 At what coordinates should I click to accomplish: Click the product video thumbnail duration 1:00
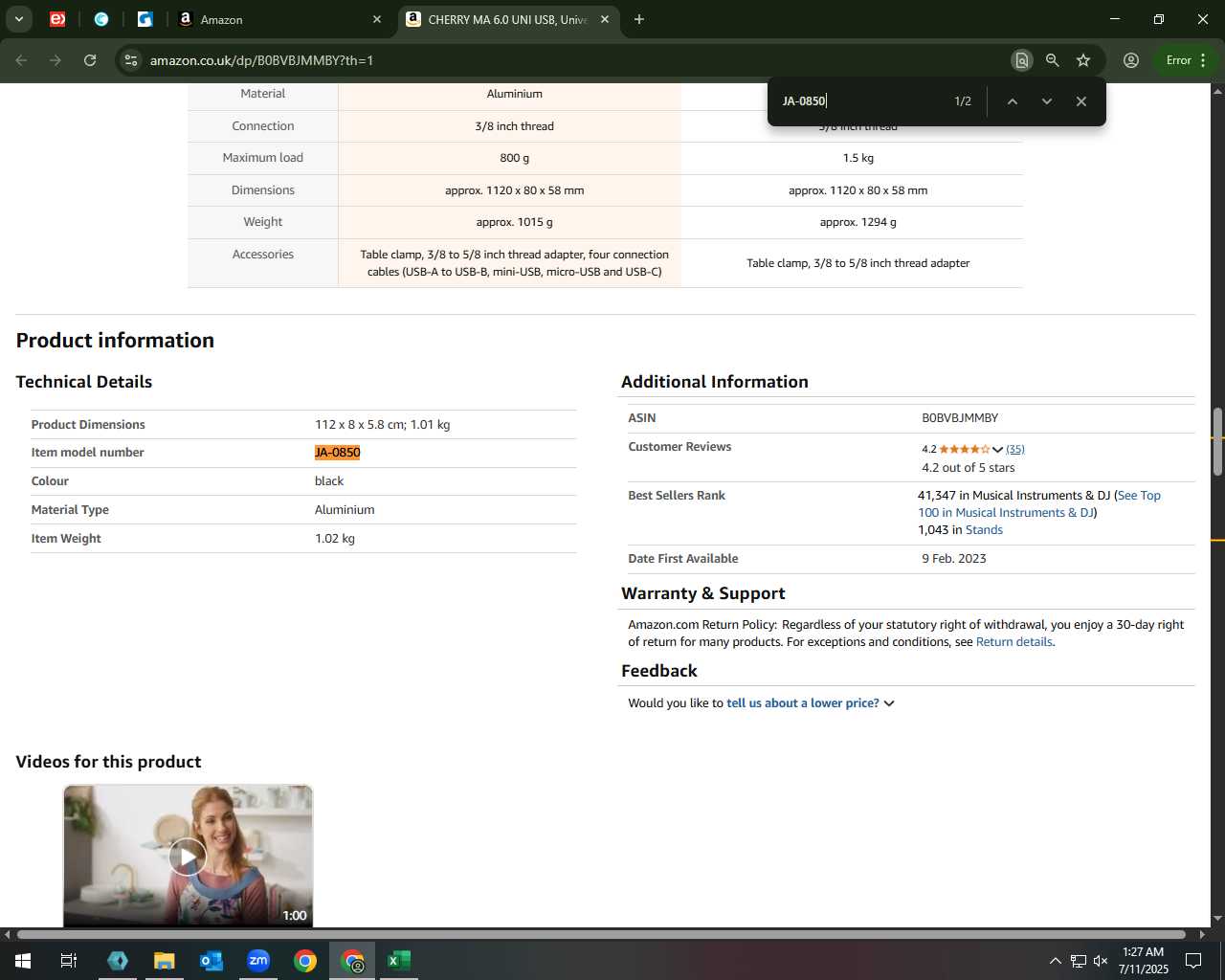click(x=294, y=916)
